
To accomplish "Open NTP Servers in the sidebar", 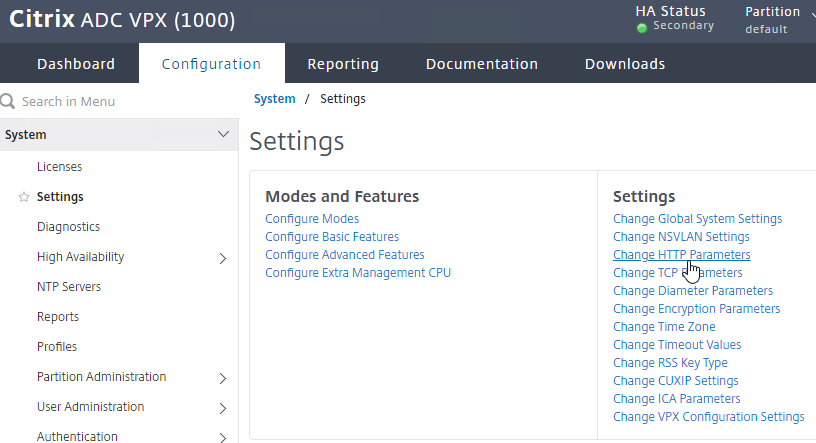I will (x=69, y=286).
